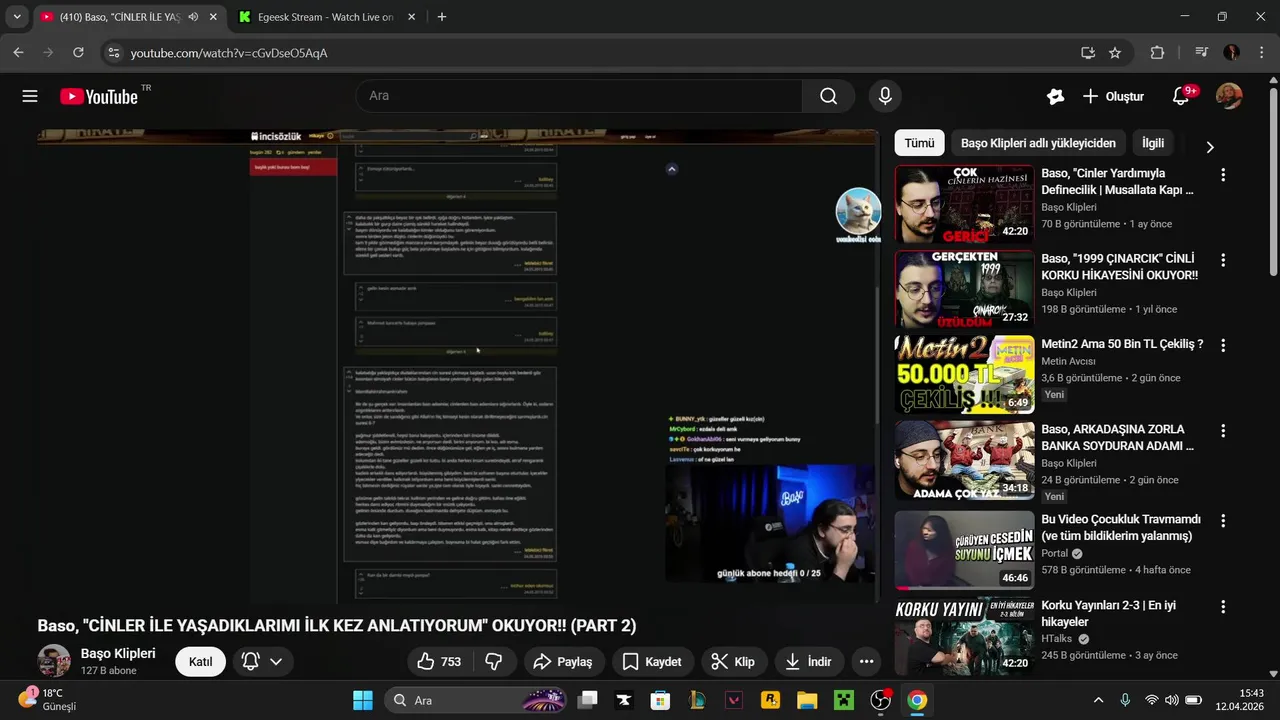
Task: Open the Ask sparkle icon beside Oluştur
Action: click(1055, 96)
